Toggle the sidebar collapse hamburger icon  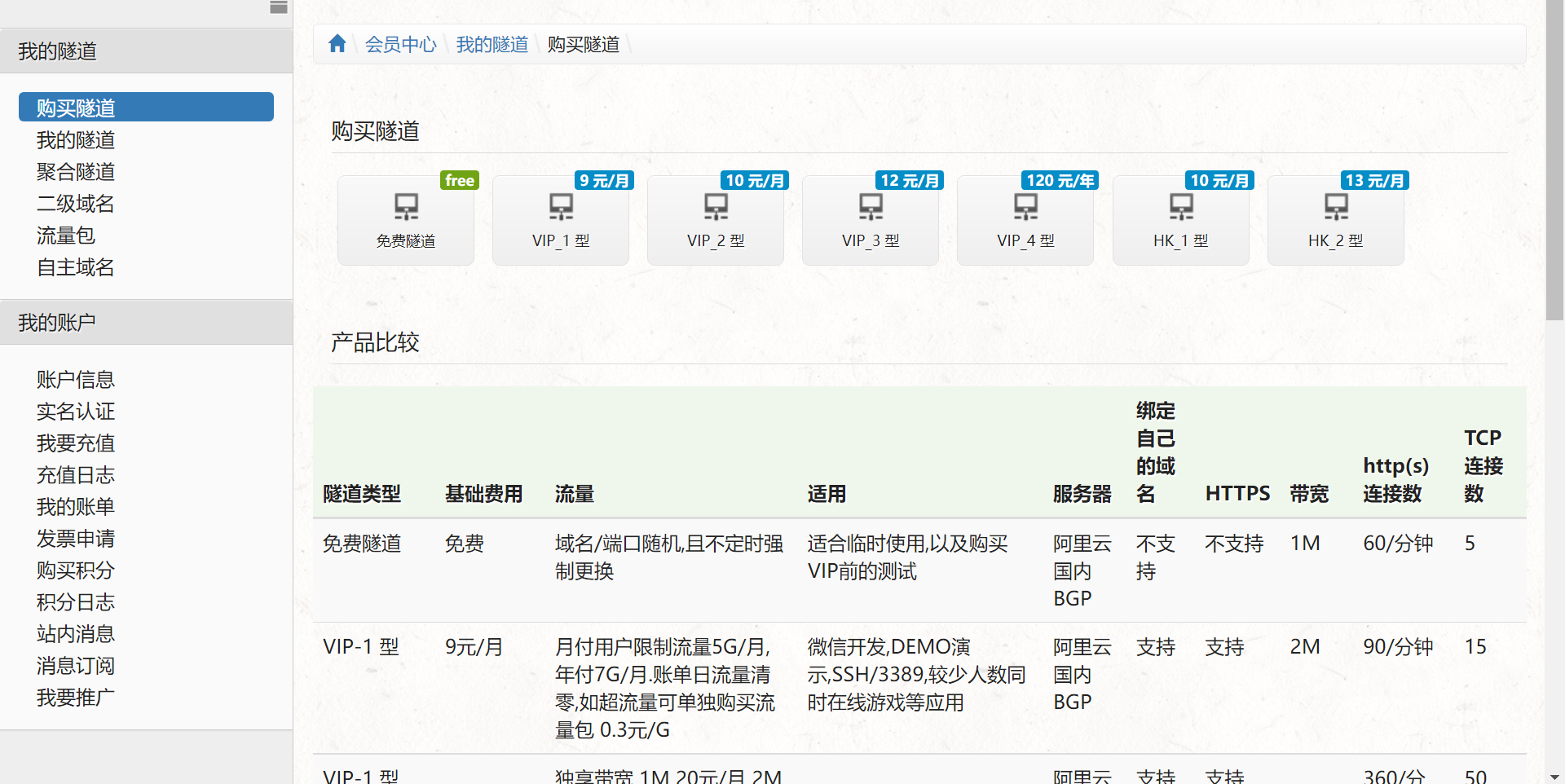(279, 7)
